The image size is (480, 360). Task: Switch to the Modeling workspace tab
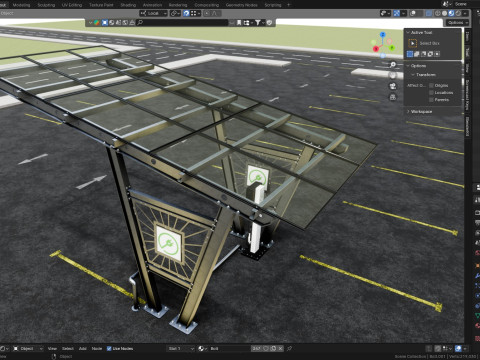click(21, 5)
